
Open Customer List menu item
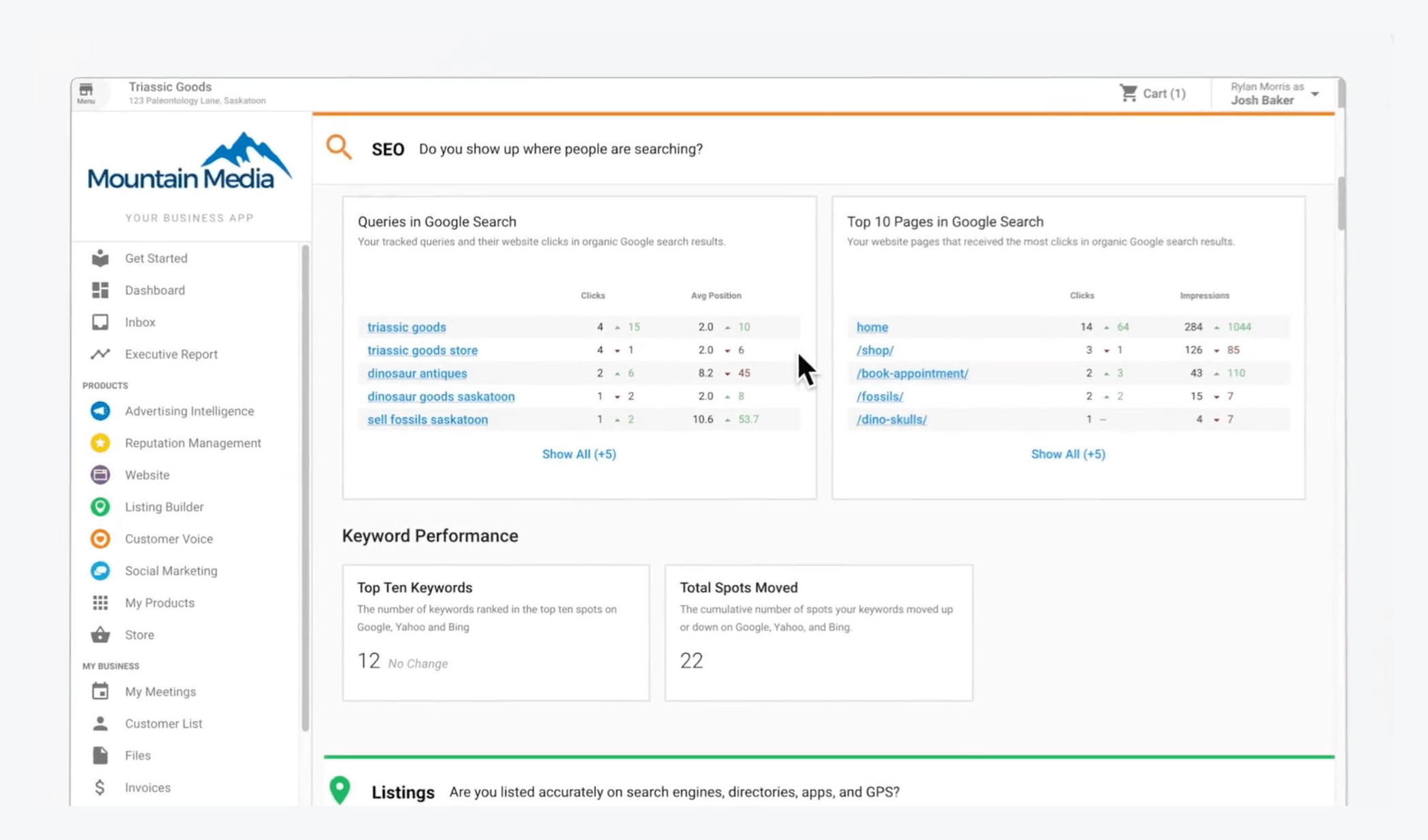(163, 723)
